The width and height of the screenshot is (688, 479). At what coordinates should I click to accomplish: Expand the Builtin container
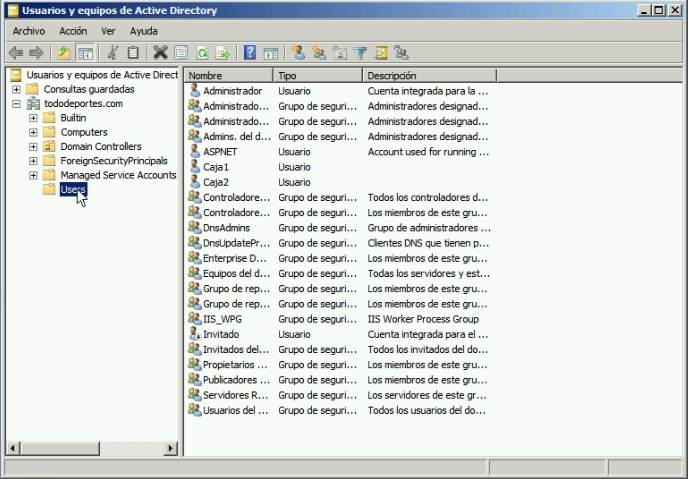(x=33, y=118)
